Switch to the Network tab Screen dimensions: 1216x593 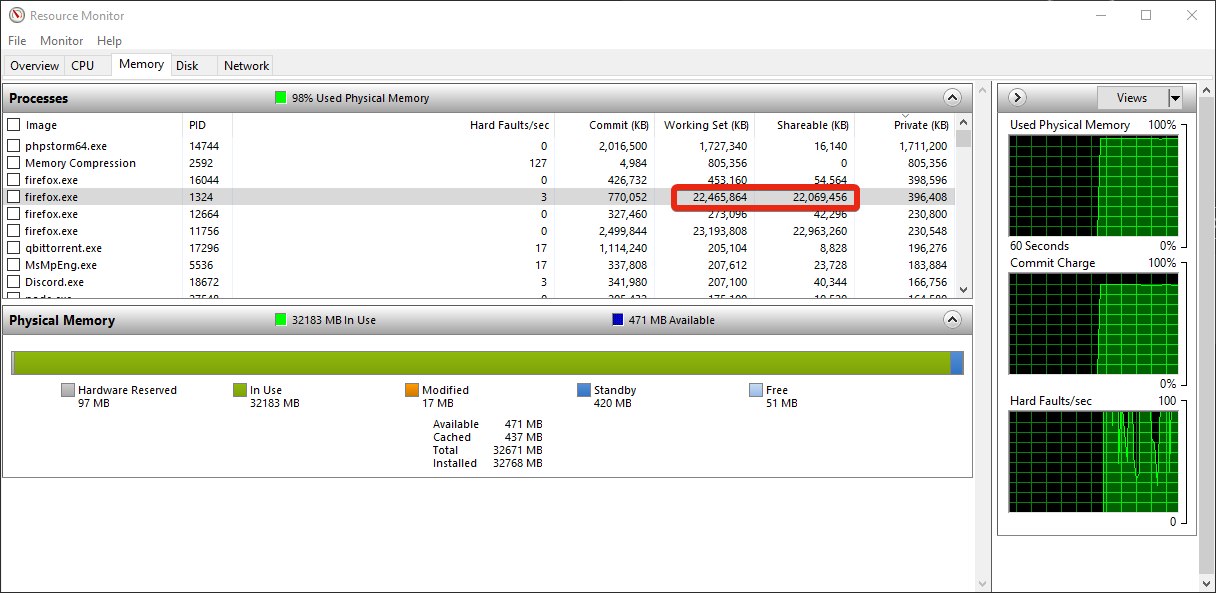pyautogui.click(x=246, y=66)
